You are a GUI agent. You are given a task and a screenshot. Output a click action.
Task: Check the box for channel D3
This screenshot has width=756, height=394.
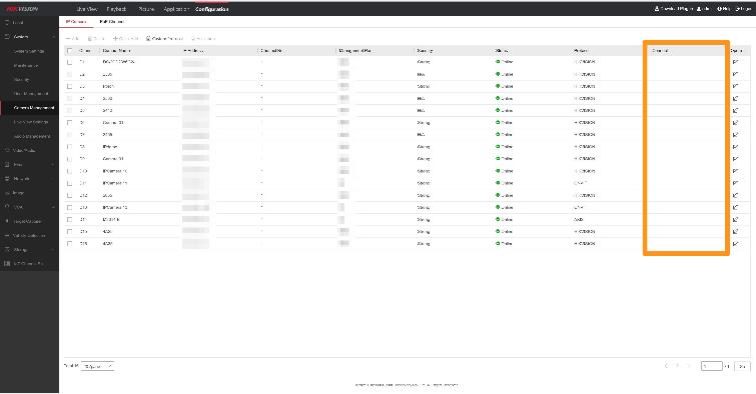[x=69, y=86]
